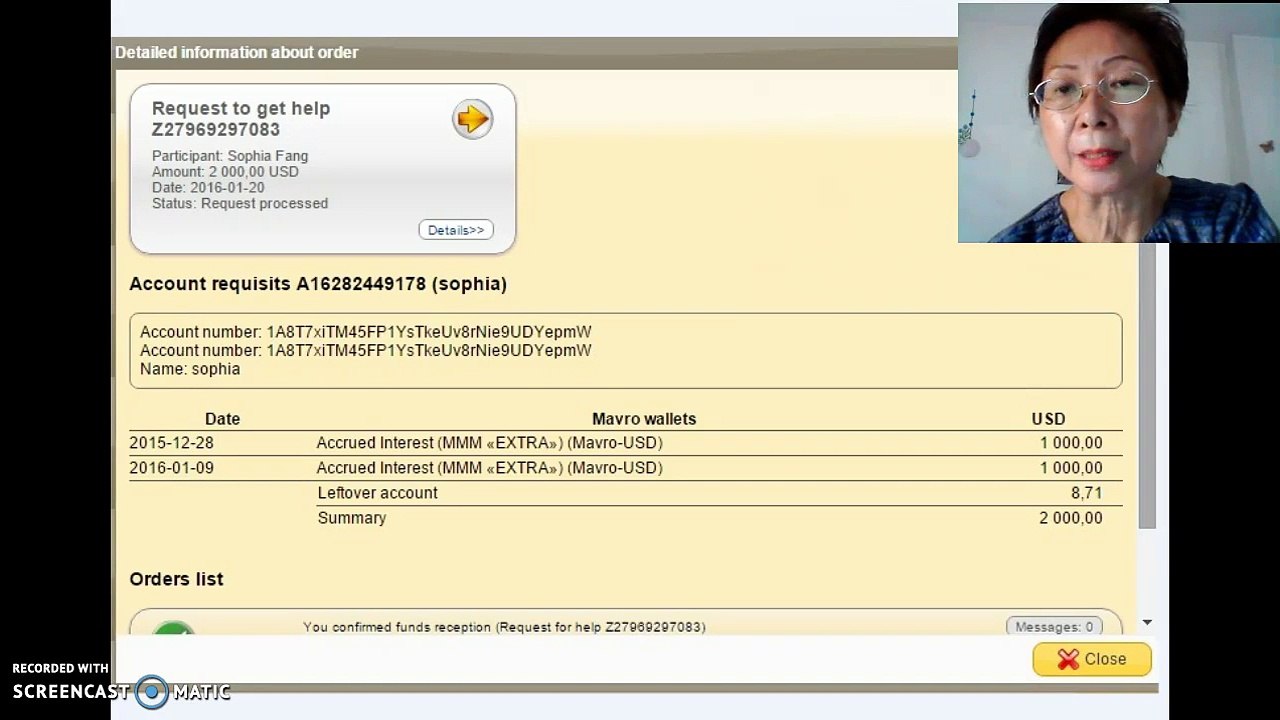This screenshot has width=1280, height=720.
Task: Click the 'Leftover account' row label
Action: [x=378, y=493]
